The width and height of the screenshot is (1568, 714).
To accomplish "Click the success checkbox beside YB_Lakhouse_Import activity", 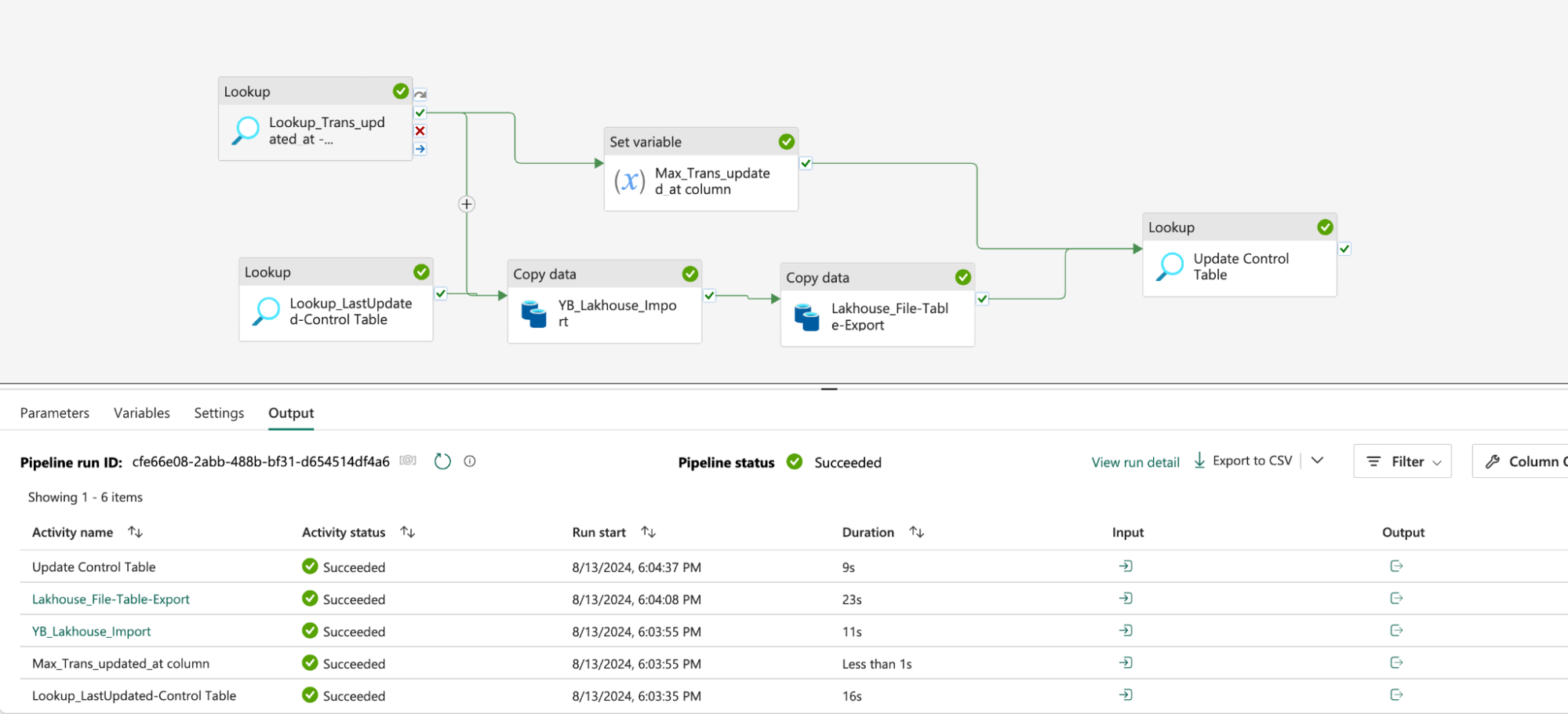I will 709,296.
